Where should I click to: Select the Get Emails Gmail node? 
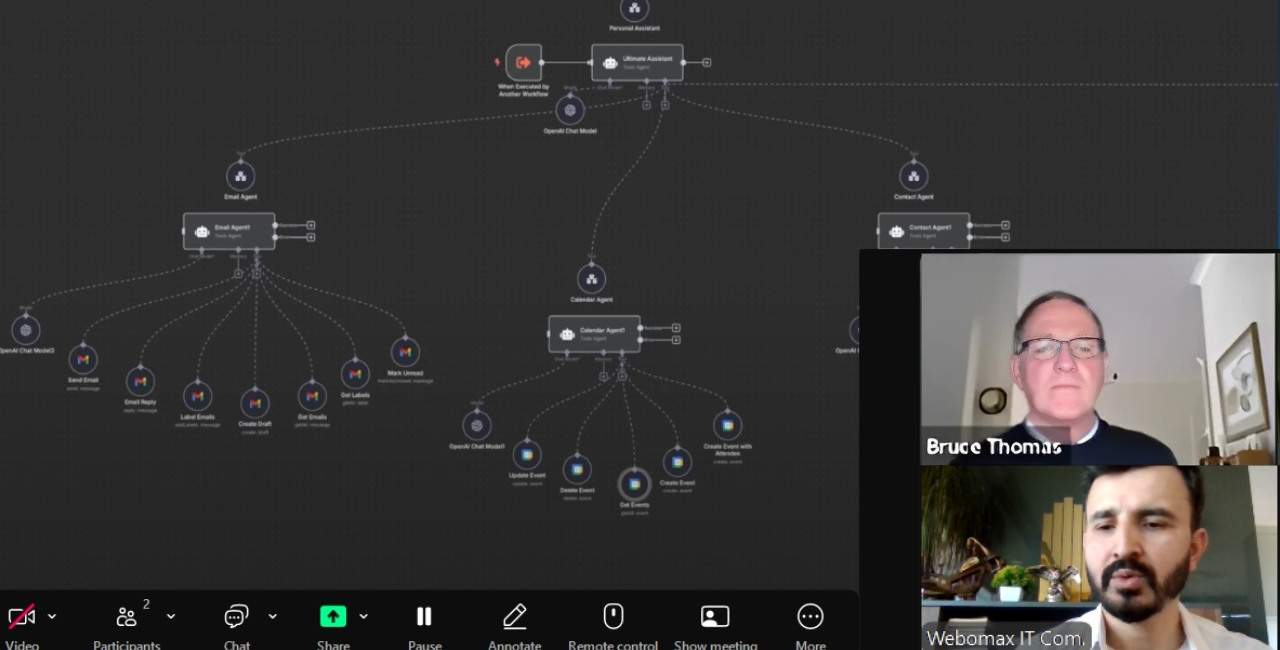coord(312,396)
